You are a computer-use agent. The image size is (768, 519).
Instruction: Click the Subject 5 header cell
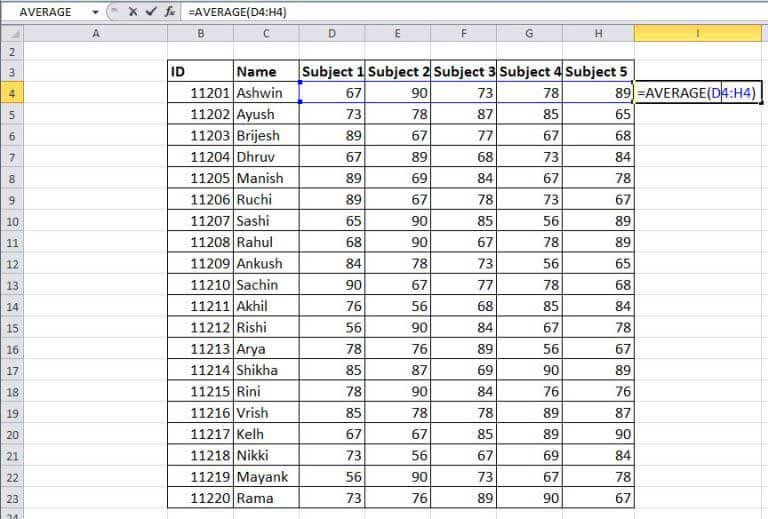(x=598, y=71)
